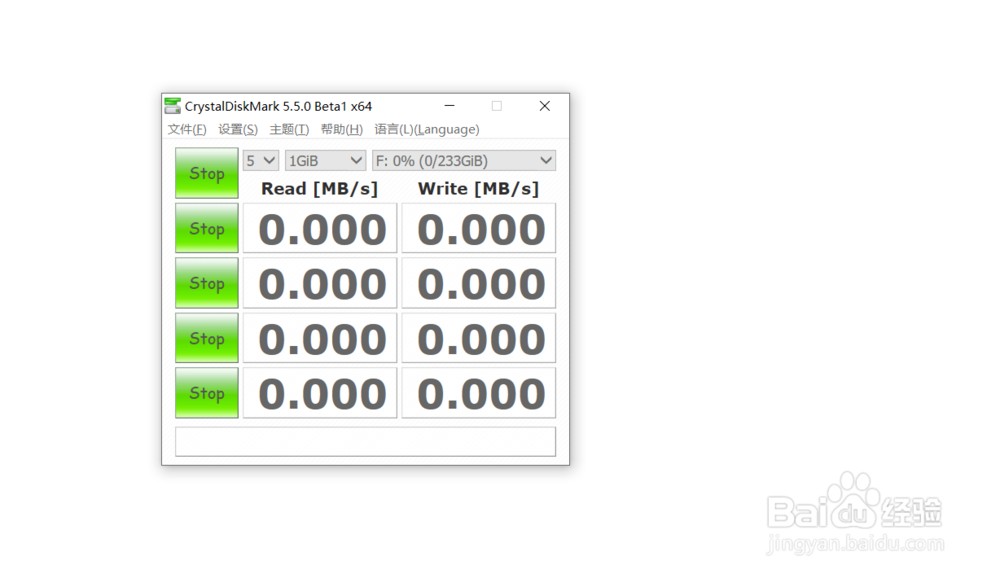Open the 帮助(H) menu
Viewport: 1000px width, 578px height.
[341, 130]
